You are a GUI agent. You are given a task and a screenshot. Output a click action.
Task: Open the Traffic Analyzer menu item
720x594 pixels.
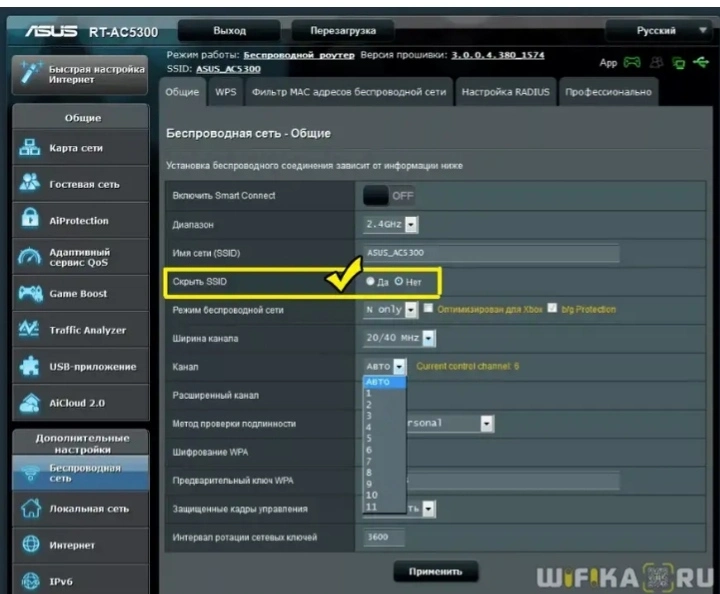click(81, 330)
